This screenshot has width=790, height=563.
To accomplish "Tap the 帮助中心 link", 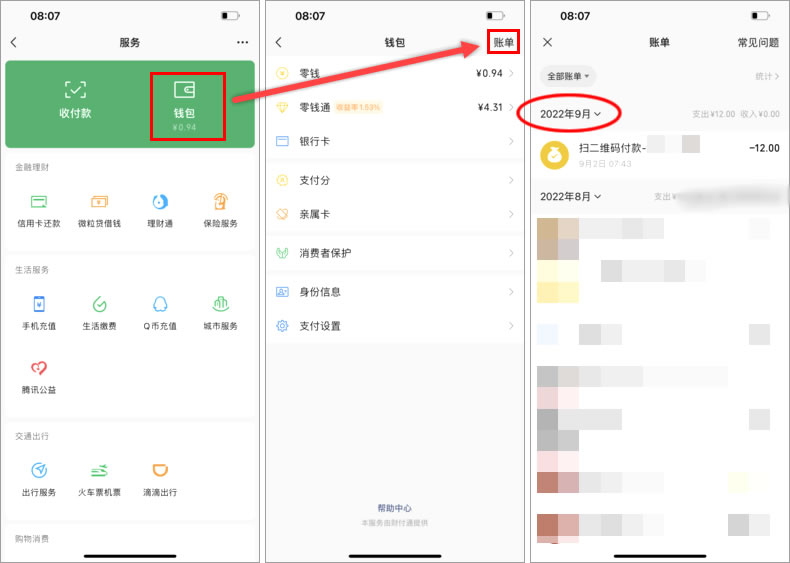I will 394,508.
